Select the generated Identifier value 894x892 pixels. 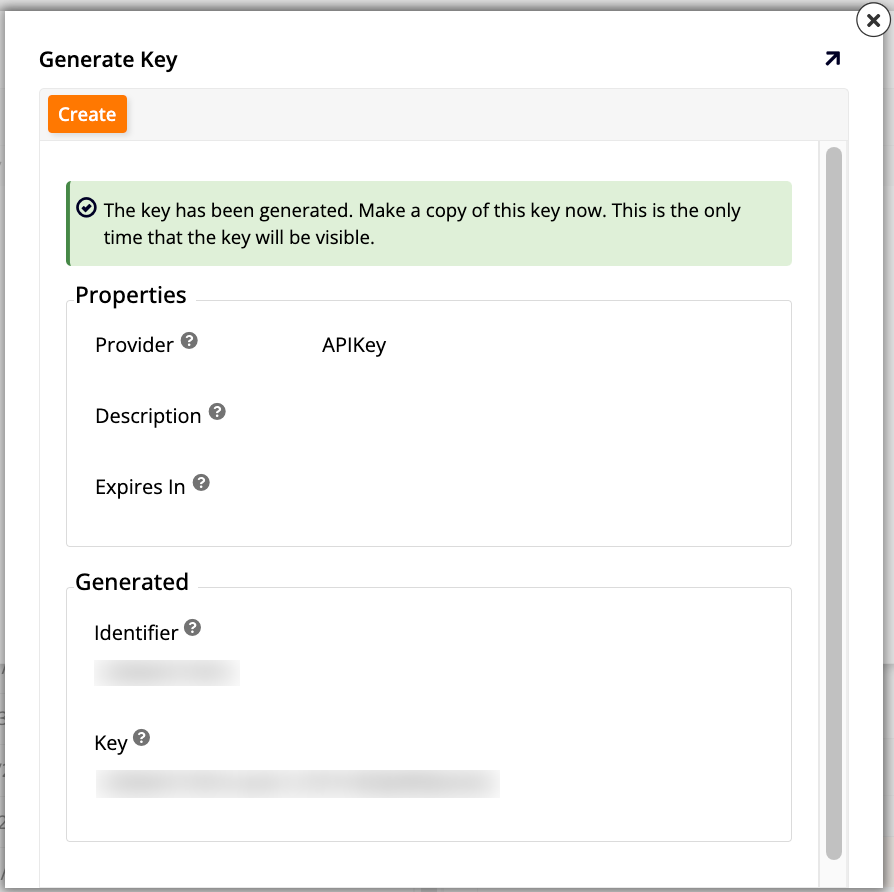(x=167, y=672)
